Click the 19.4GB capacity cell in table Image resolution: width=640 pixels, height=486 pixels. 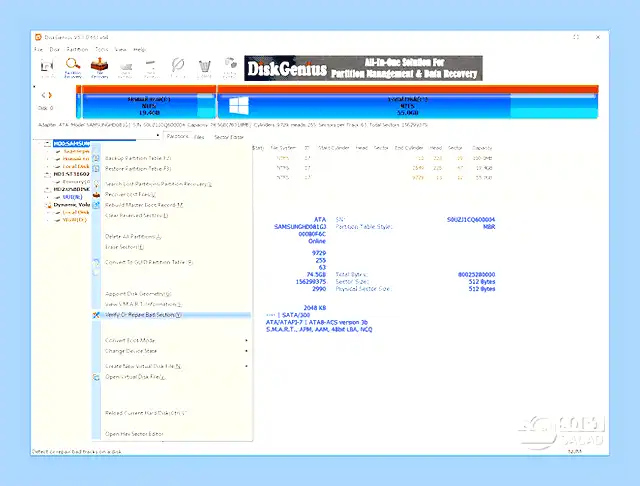[484, 168]
